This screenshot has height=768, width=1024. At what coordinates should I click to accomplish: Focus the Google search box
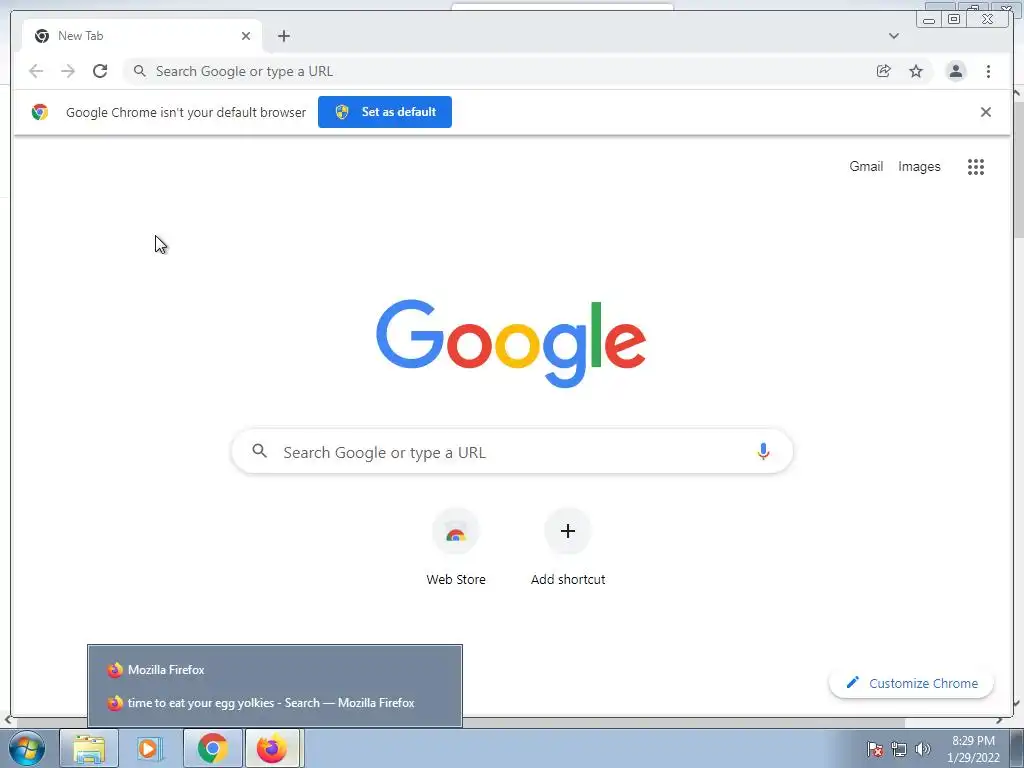pos(512,451)
